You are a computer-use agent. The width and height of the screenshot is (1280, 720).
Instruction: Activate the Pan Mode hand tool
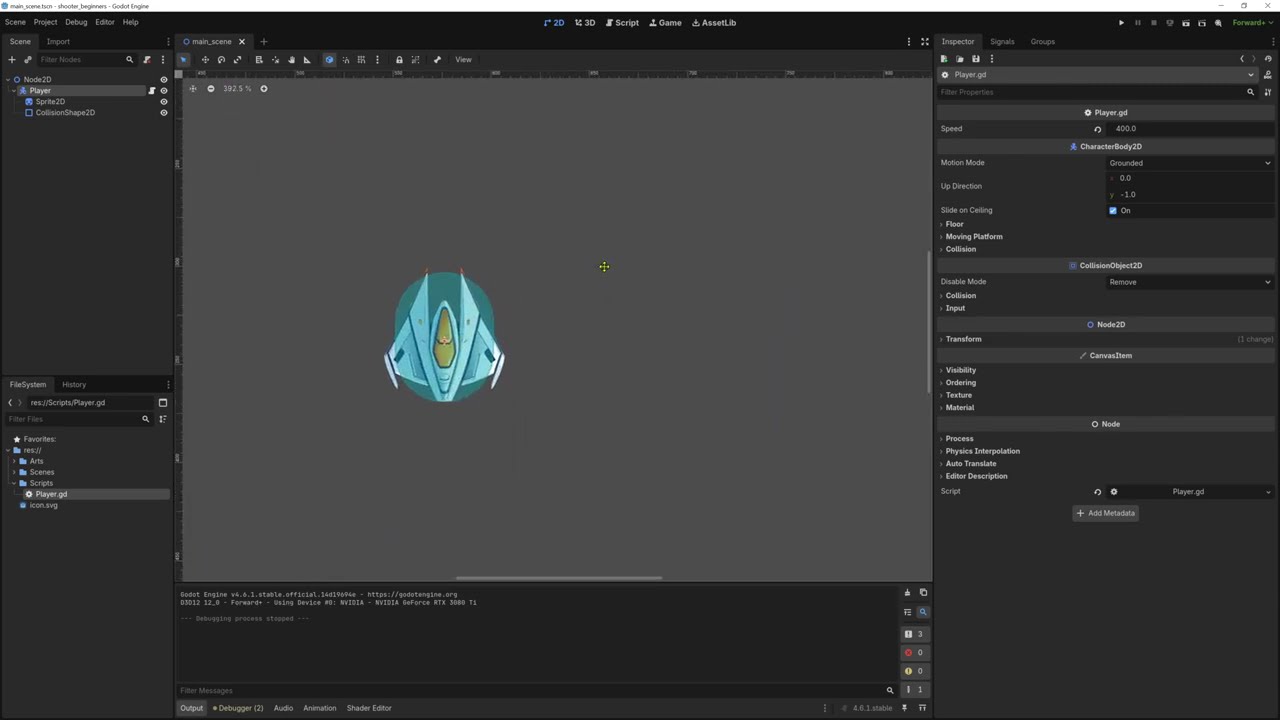click(x=291, y=60)
